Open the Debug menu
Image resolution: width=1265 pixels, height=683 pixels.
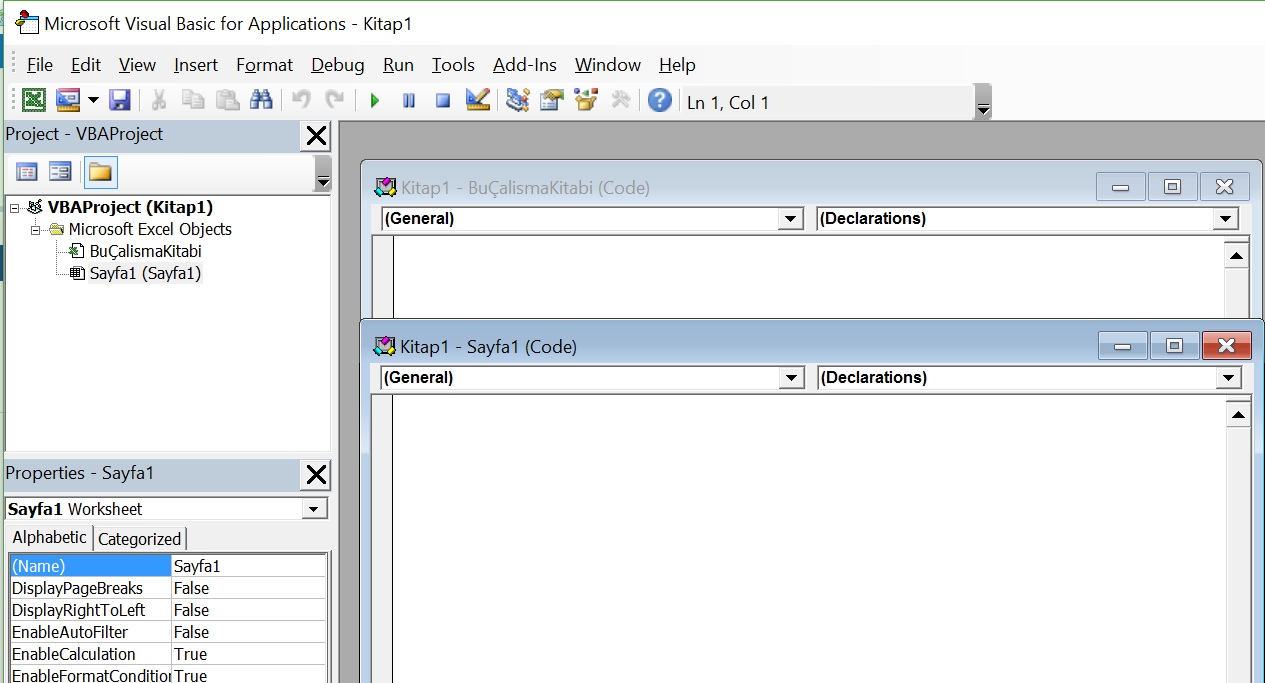338,65
